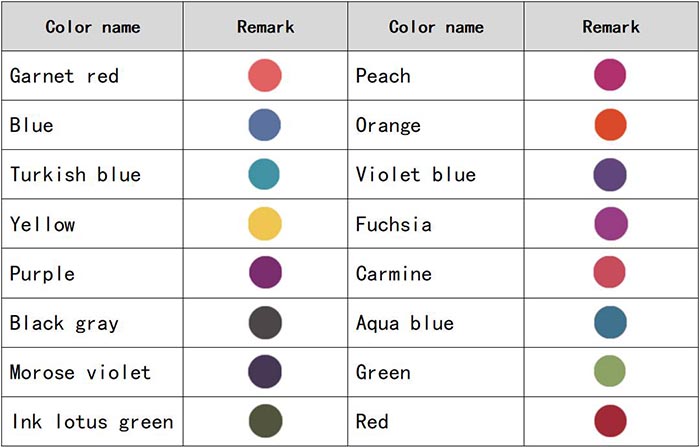700x447 pixels.
Task: Click the first Color name header
Action: pos(93,27)
